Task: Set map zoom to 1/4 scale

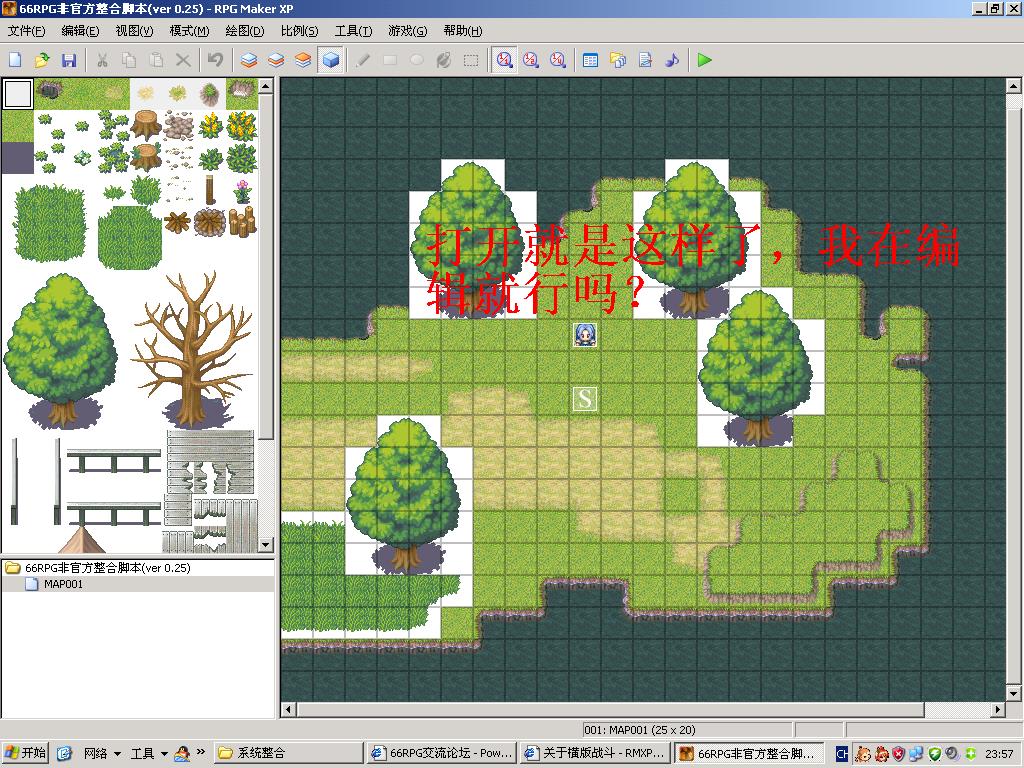Action: [557, 60]
